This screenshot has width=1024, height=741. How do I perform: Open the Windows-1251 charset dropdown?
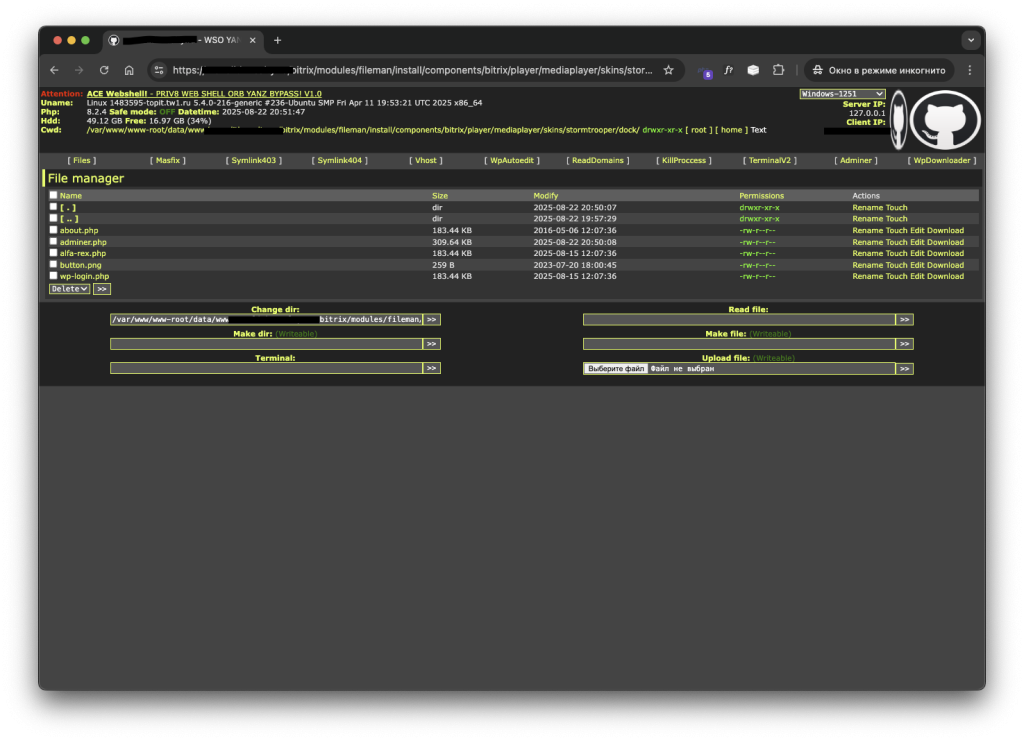842,94
